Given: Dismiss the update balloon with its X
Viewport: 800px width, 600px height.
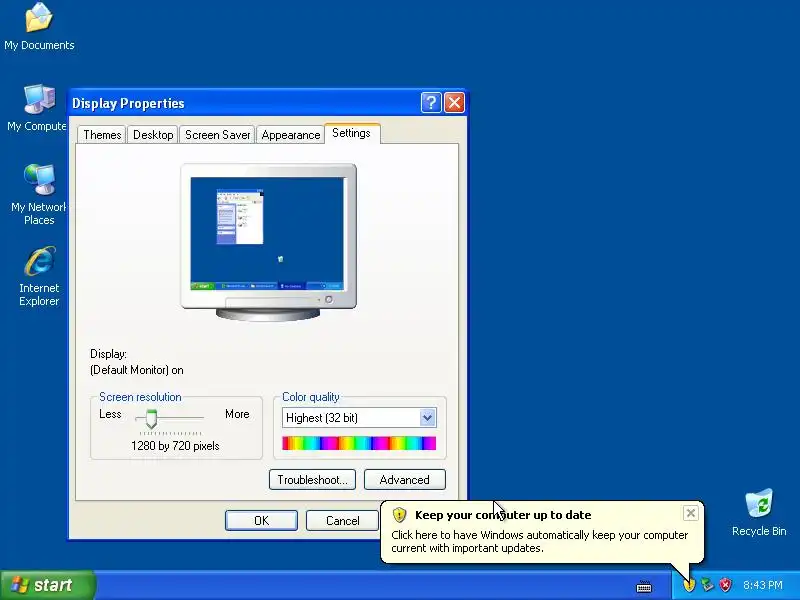Looking at the screenshot, I should [x=690, y=513].
